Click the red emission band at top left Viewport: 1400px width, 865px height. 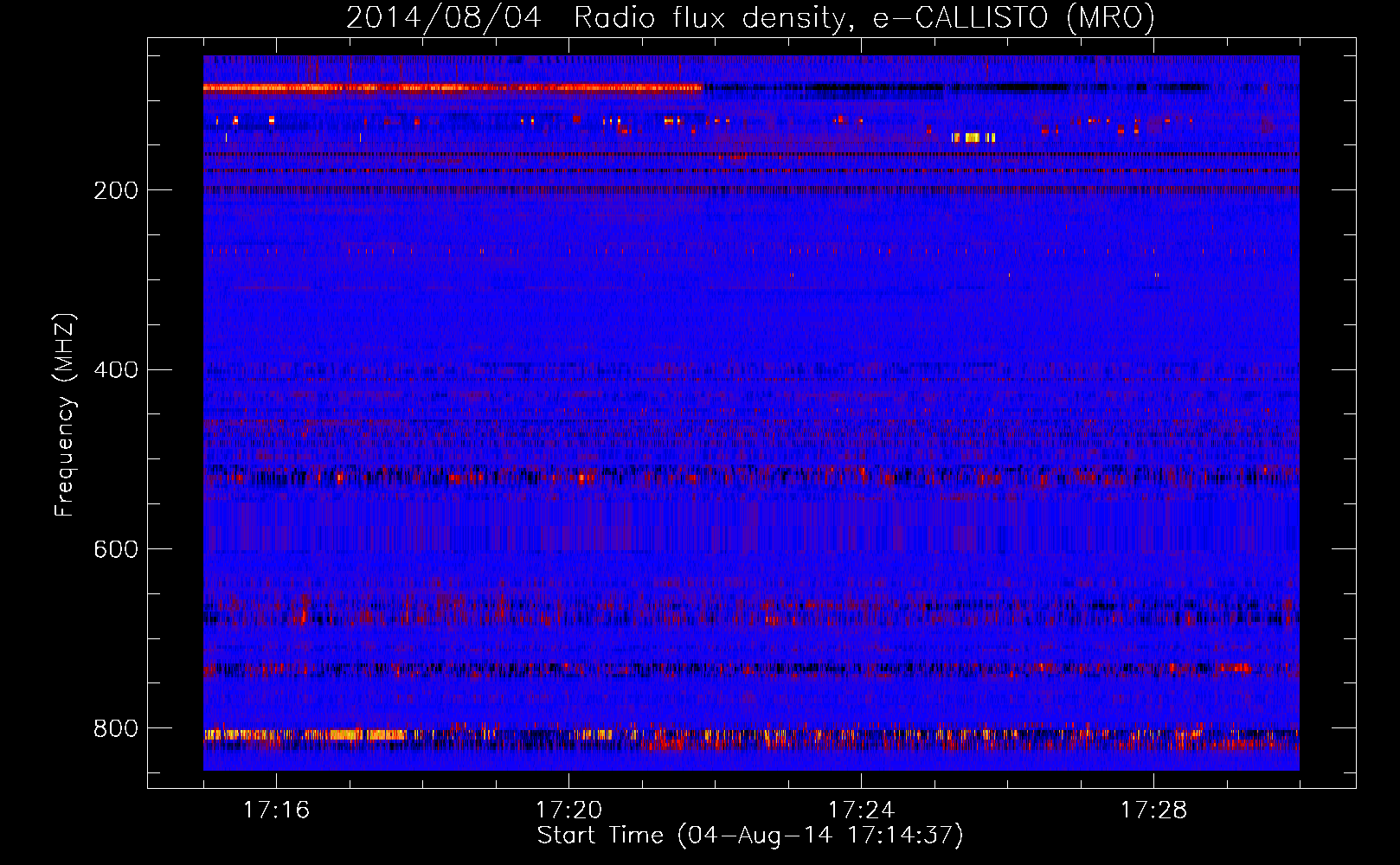click(452, 87)
